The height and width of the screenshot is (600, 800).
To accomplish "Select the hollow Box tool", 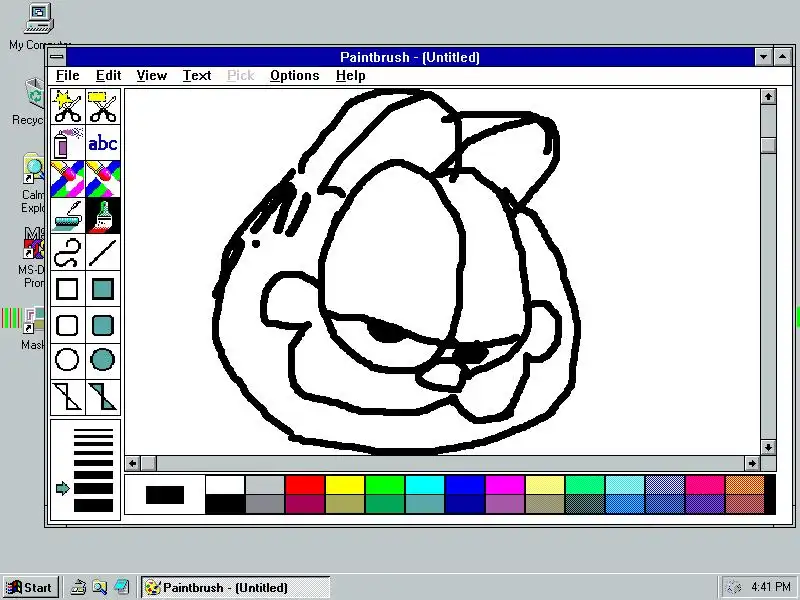I will pos(68,288).
